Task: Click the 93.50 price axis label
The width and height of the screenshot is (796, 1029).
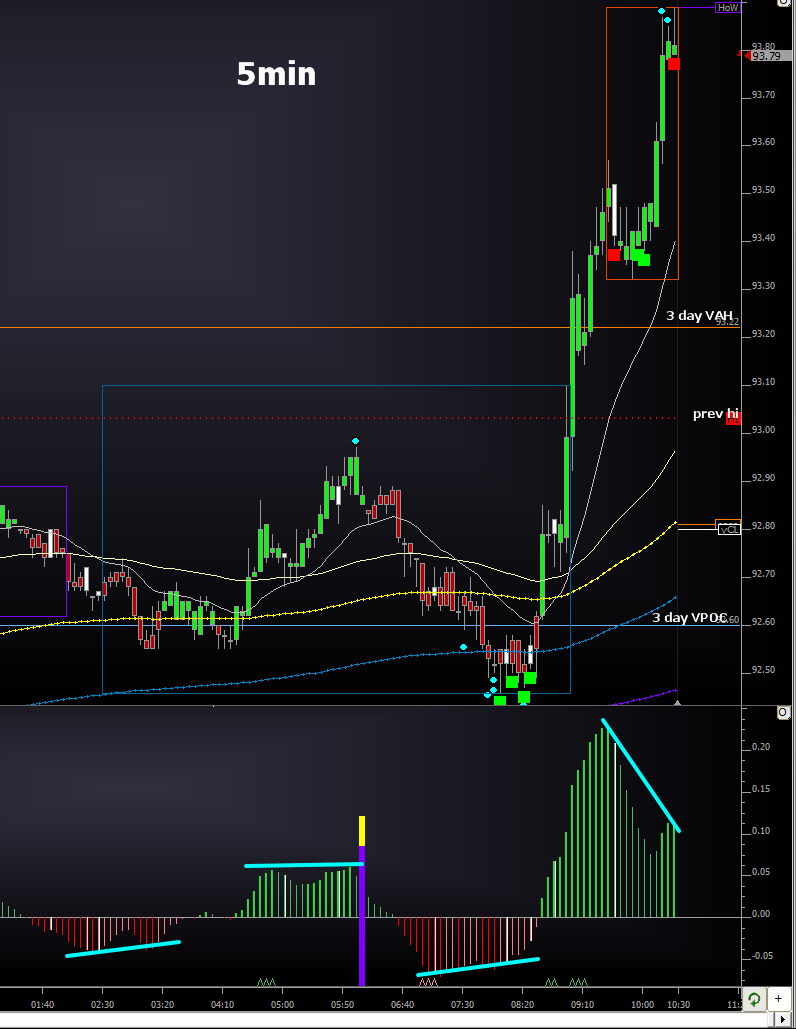Action: [763, 190]
